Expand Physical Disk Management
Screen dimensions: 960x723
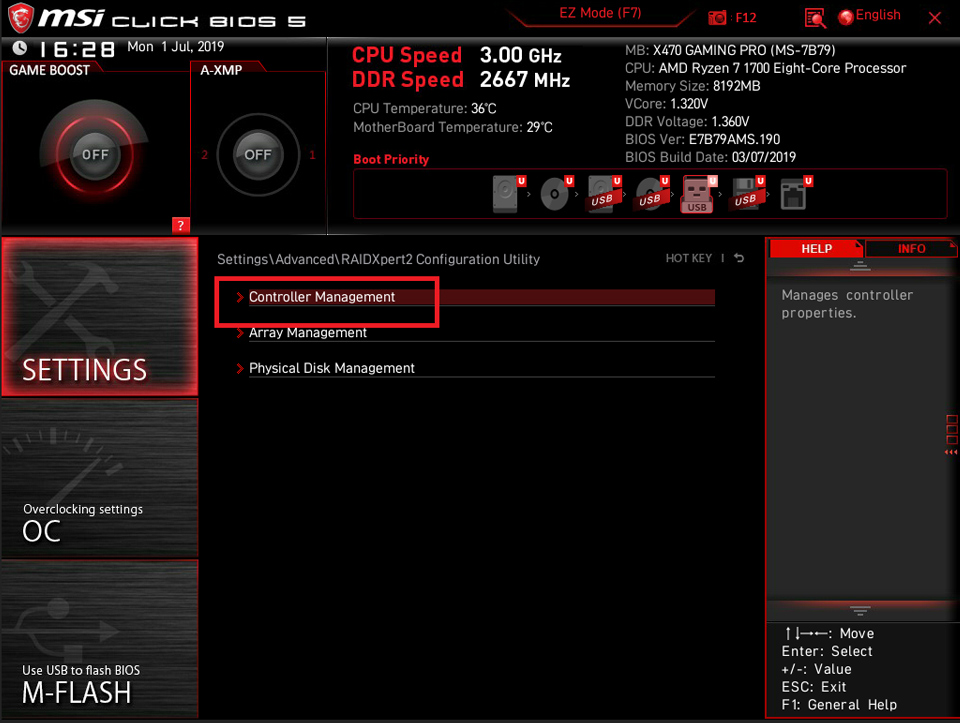click(x=475, y=368)
